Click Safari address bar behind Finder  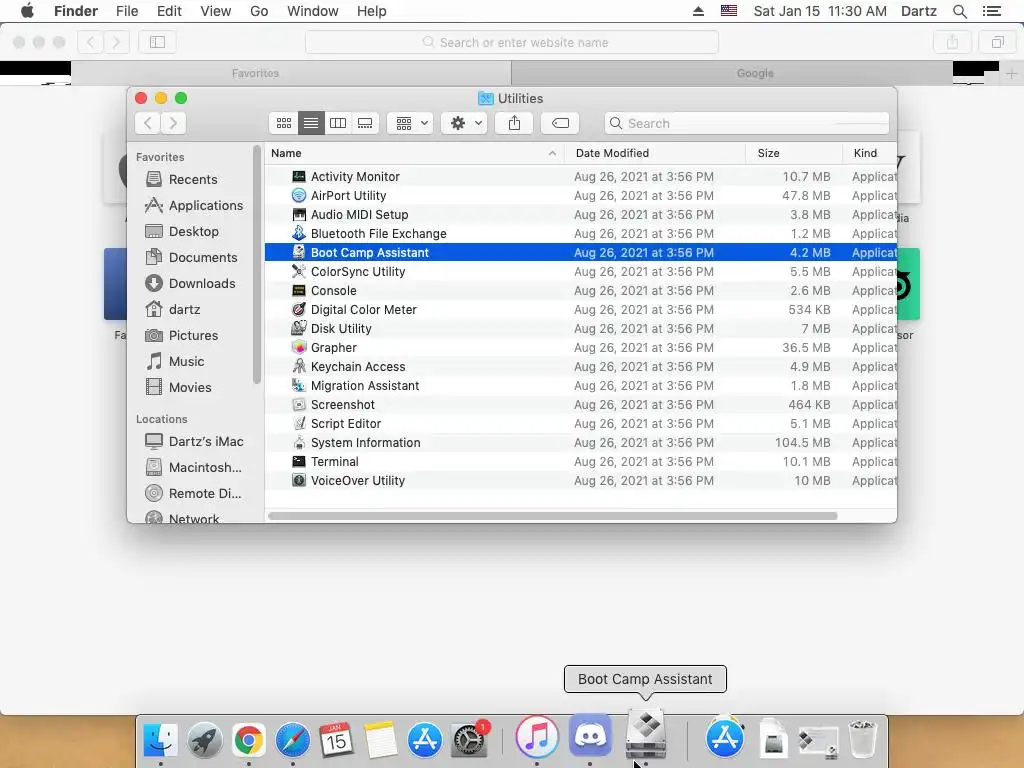[512, 42]
